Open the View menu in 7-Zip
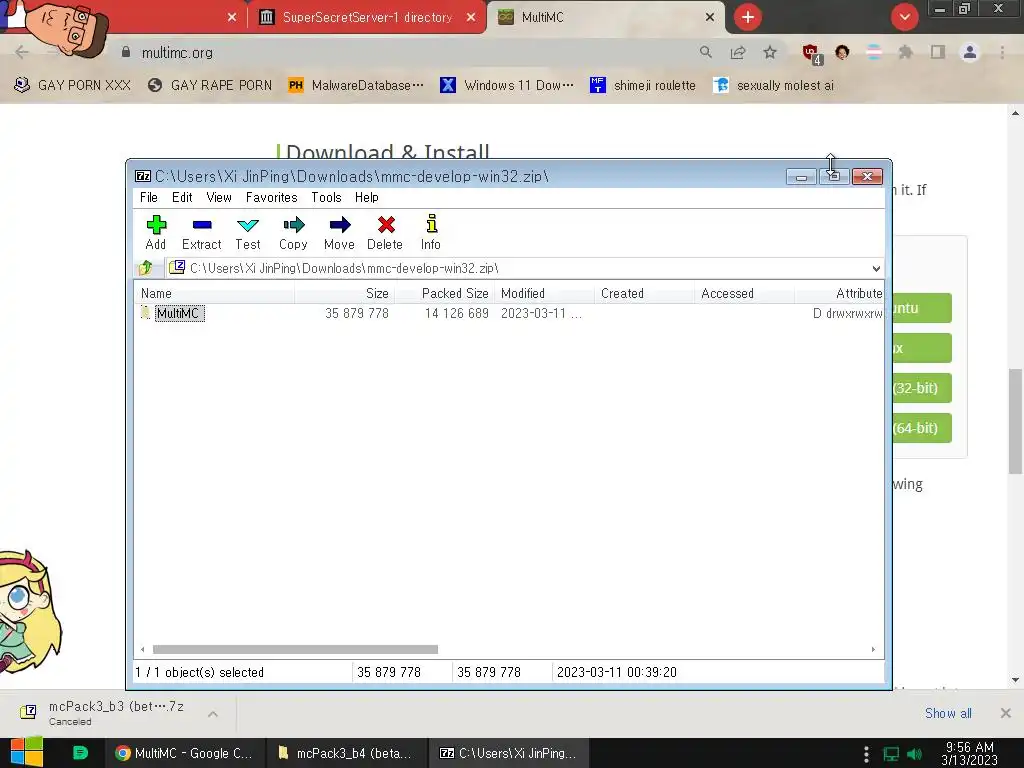1024x768 pixels. tap(219, 197)
